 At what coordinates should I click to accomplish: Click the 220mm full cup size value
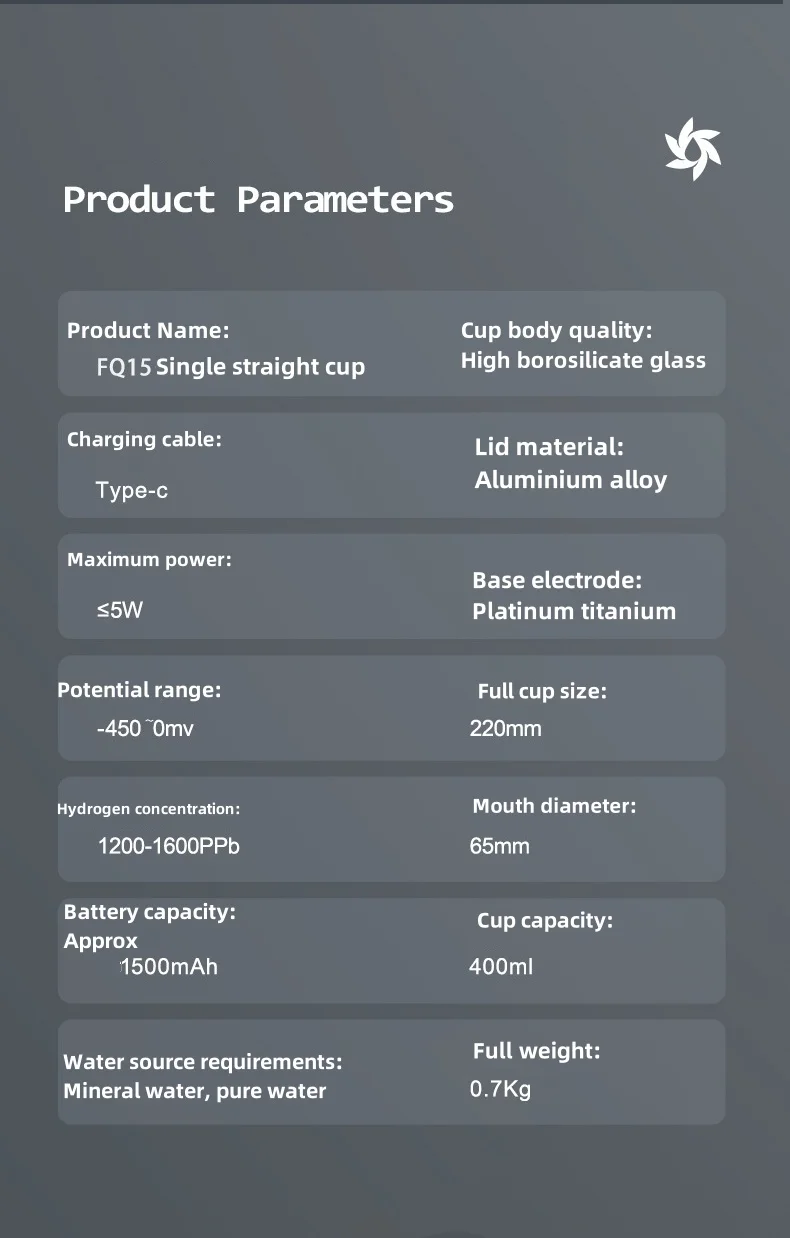click(x=505, y=729)
